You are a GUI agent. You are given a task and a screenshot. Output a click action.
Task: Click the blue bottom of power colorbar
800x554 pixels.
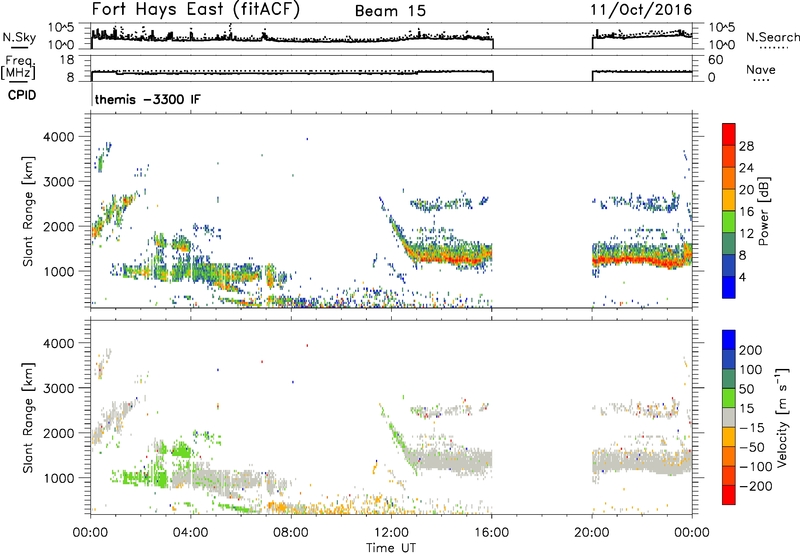coord(729,287)
